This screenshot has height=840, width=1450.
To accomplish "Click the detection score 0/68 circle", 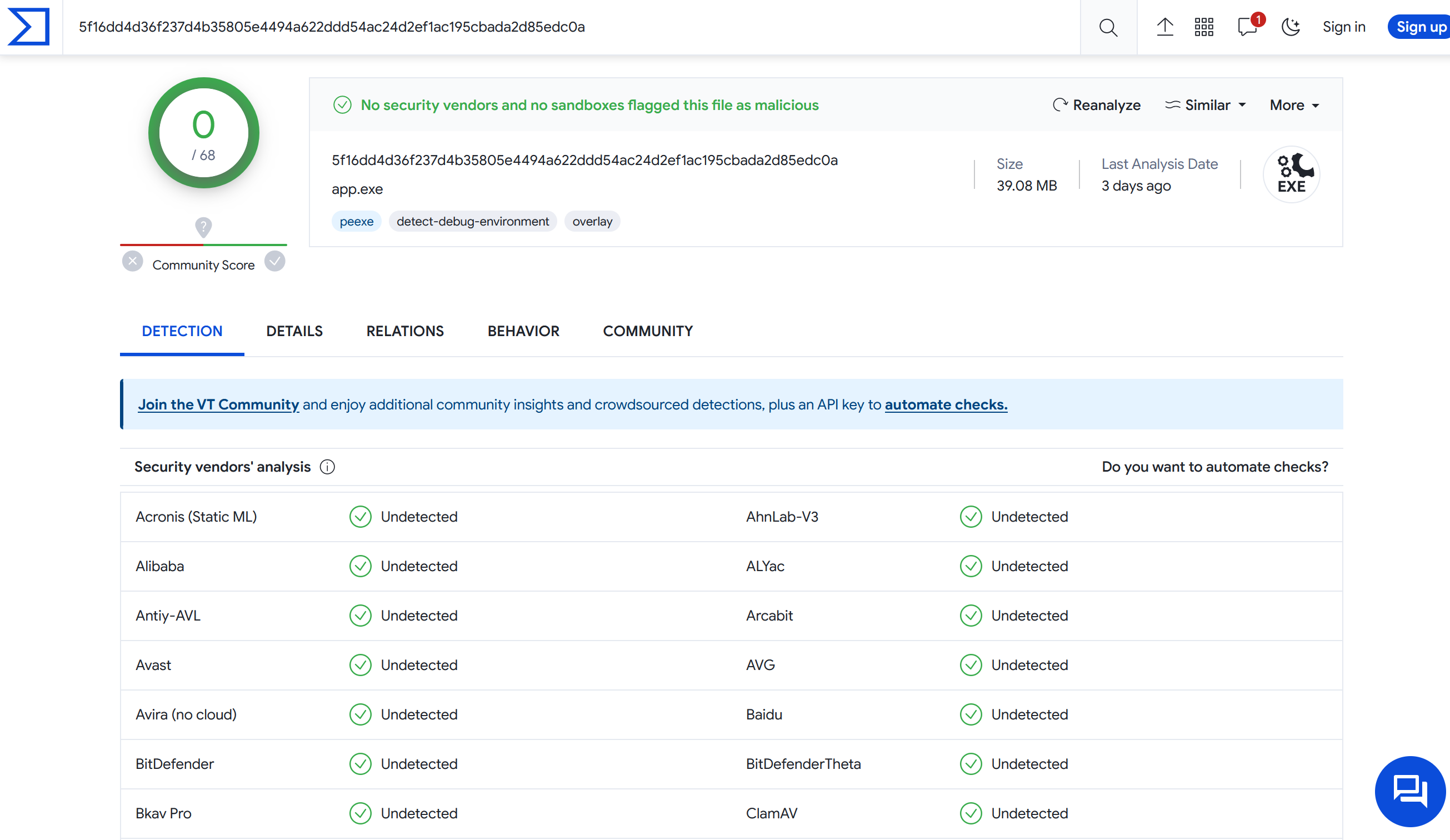I will 204,133.
